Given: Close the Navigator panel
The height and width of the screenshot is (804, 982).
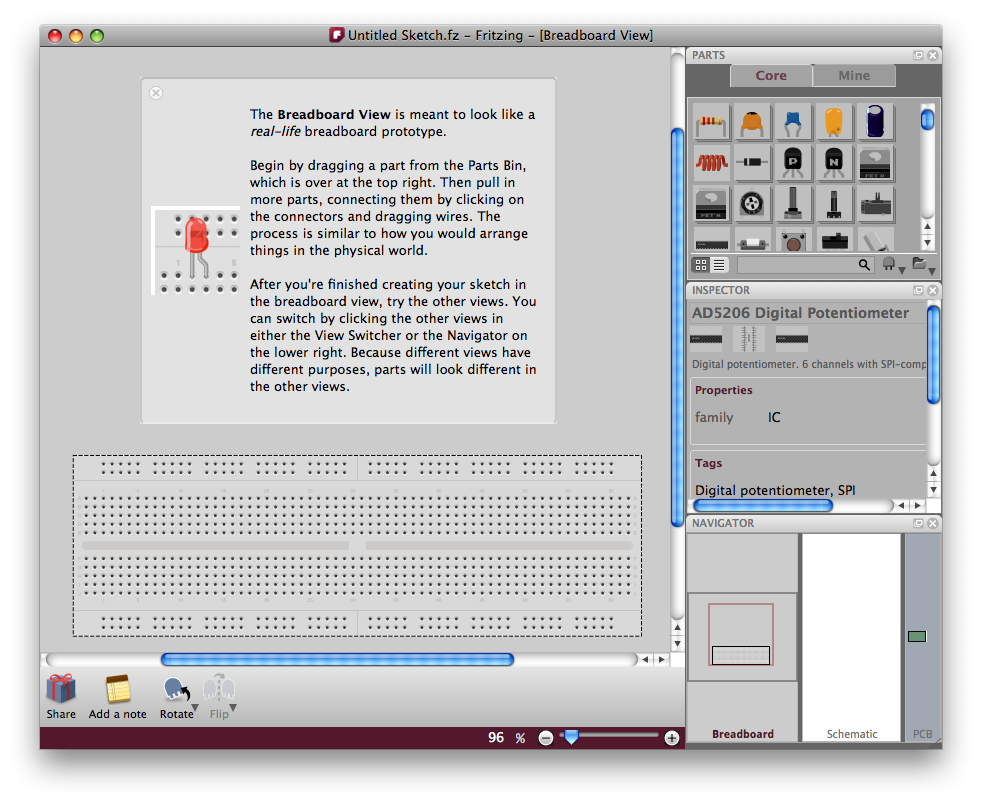Looking at the screenshot, I should click(933, 523).
